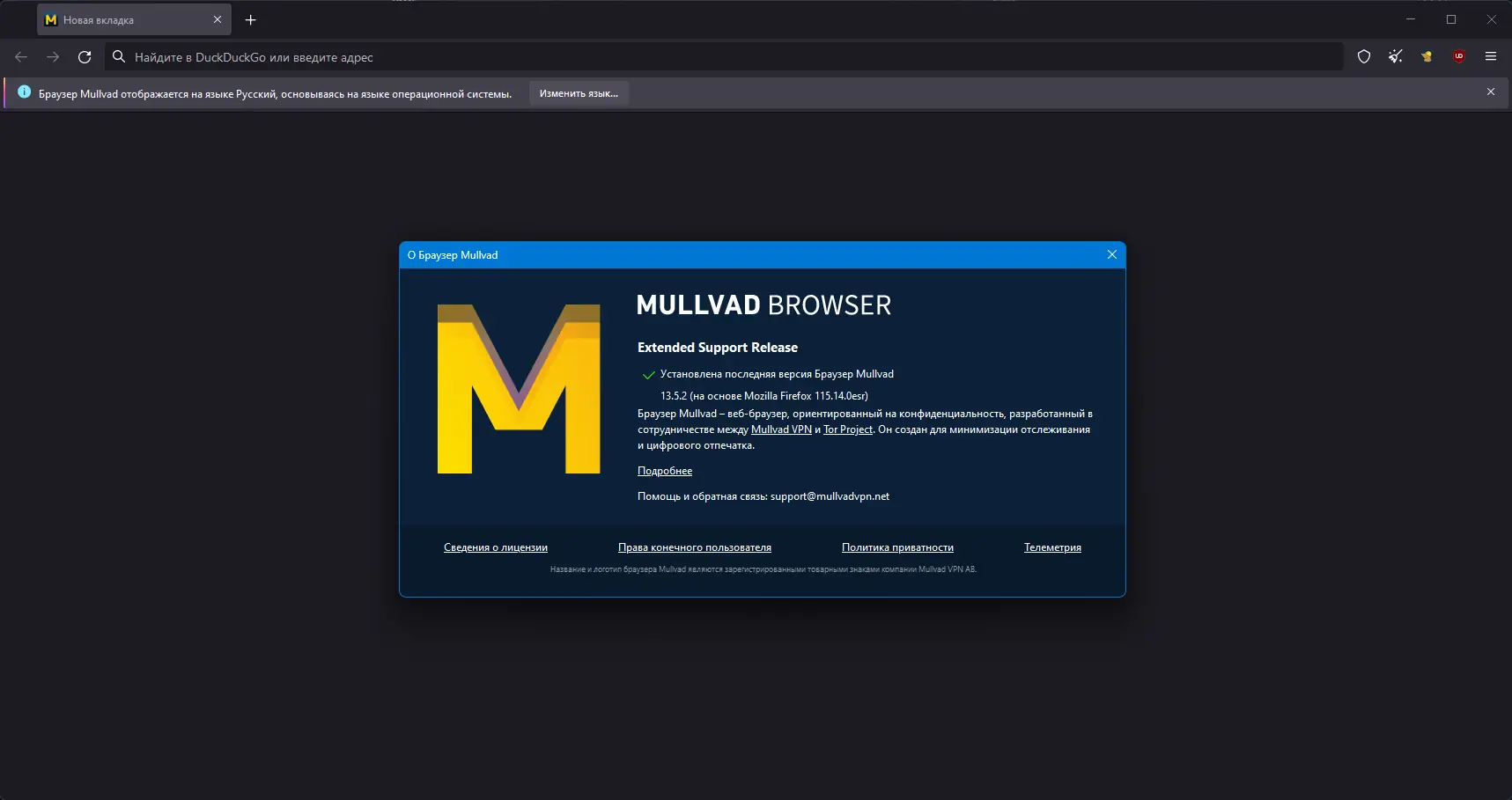Reload the current page
This screenshot has width=1512, height=800.
click(85, 57)
